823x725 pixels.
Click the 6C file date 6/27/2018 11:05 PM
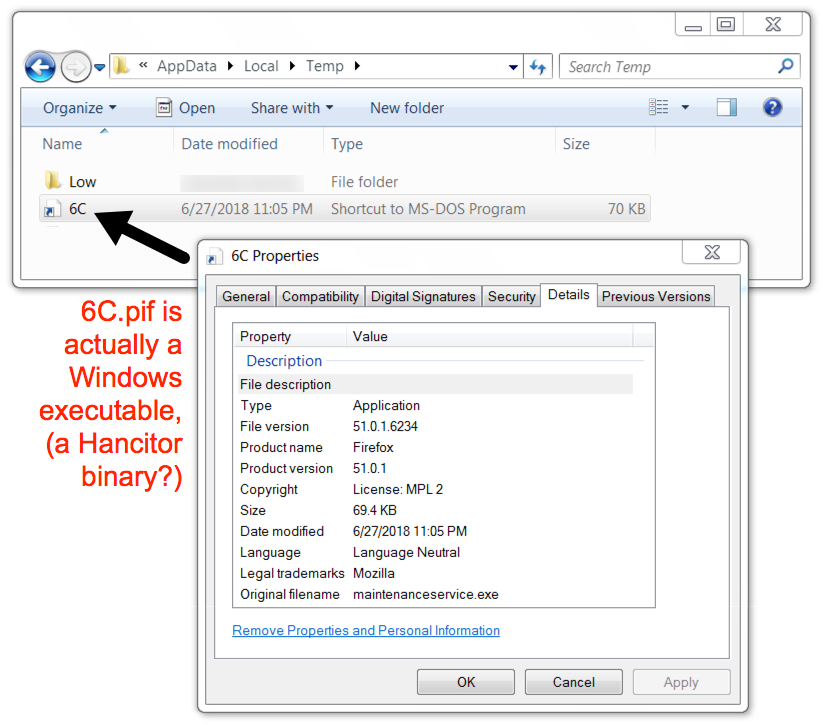tap(247, 209)
